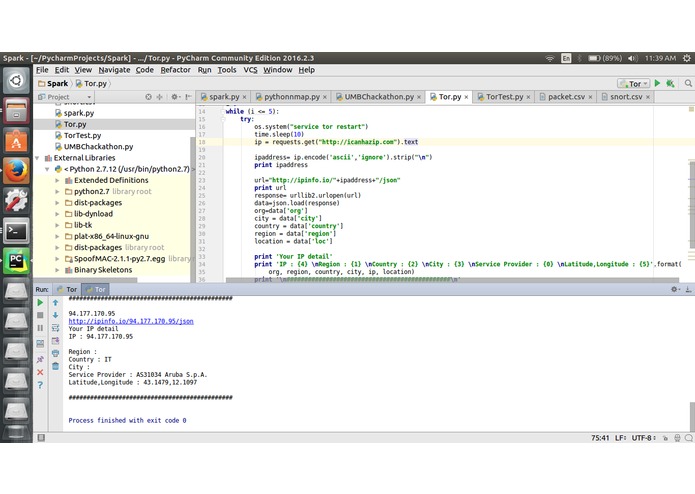Open Ubuntu Dash search
The height and width of the screenshot is (494, 695).
(x=16, y=81)
